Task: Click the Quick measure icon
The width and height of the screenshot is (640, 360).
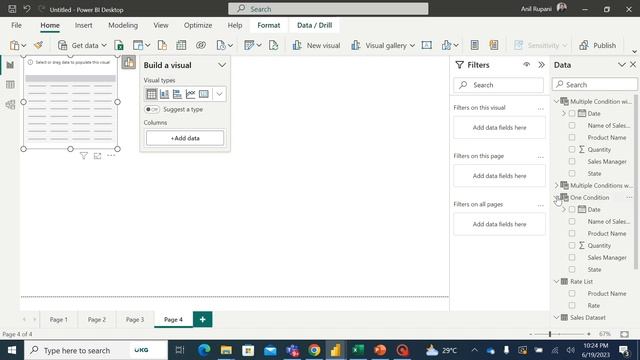Action: click(x=494, y=45)
